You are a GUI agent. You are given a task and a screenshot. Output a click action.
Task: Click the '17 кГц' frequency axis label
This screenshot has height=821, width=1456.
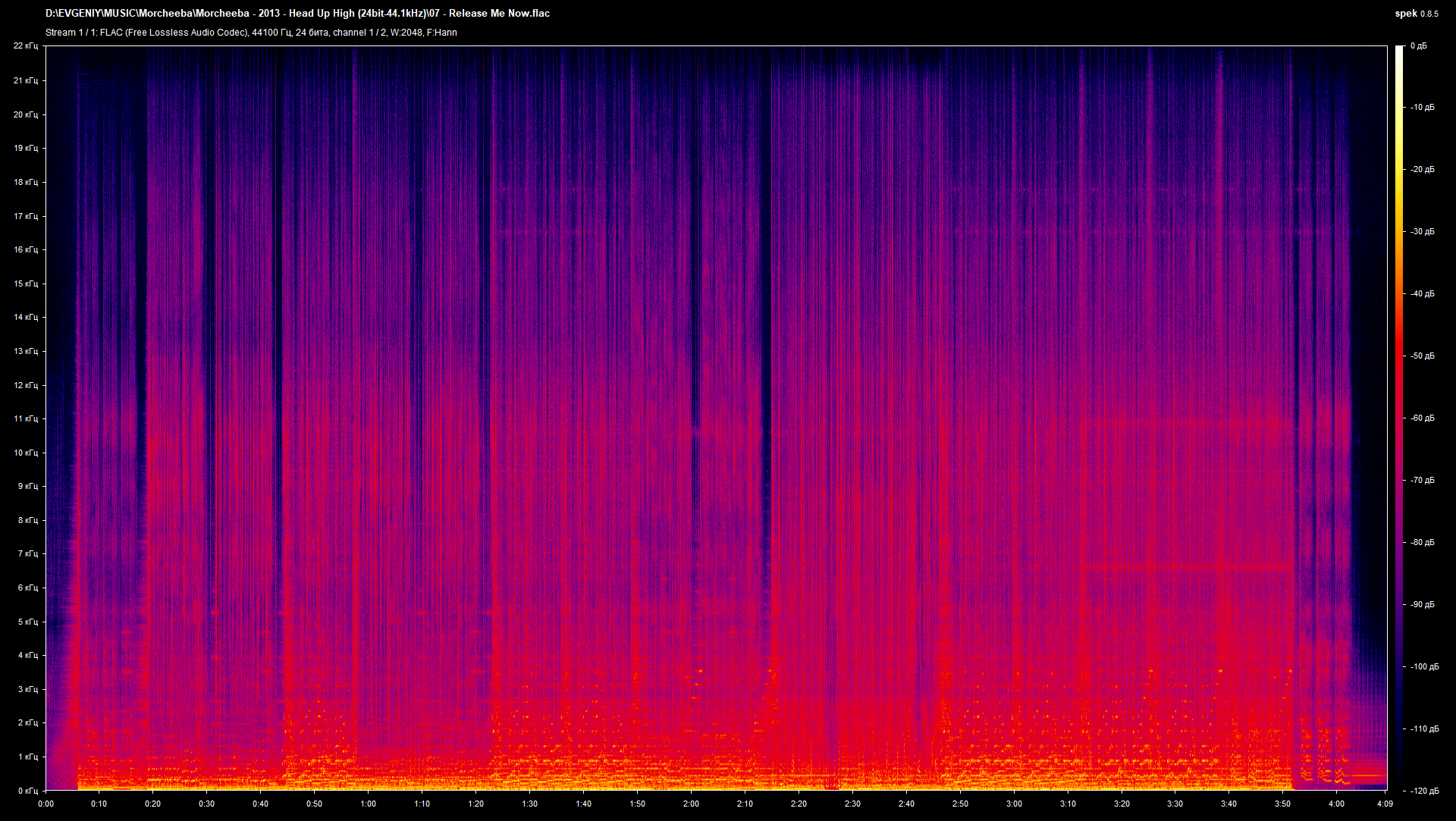[26, 216]
